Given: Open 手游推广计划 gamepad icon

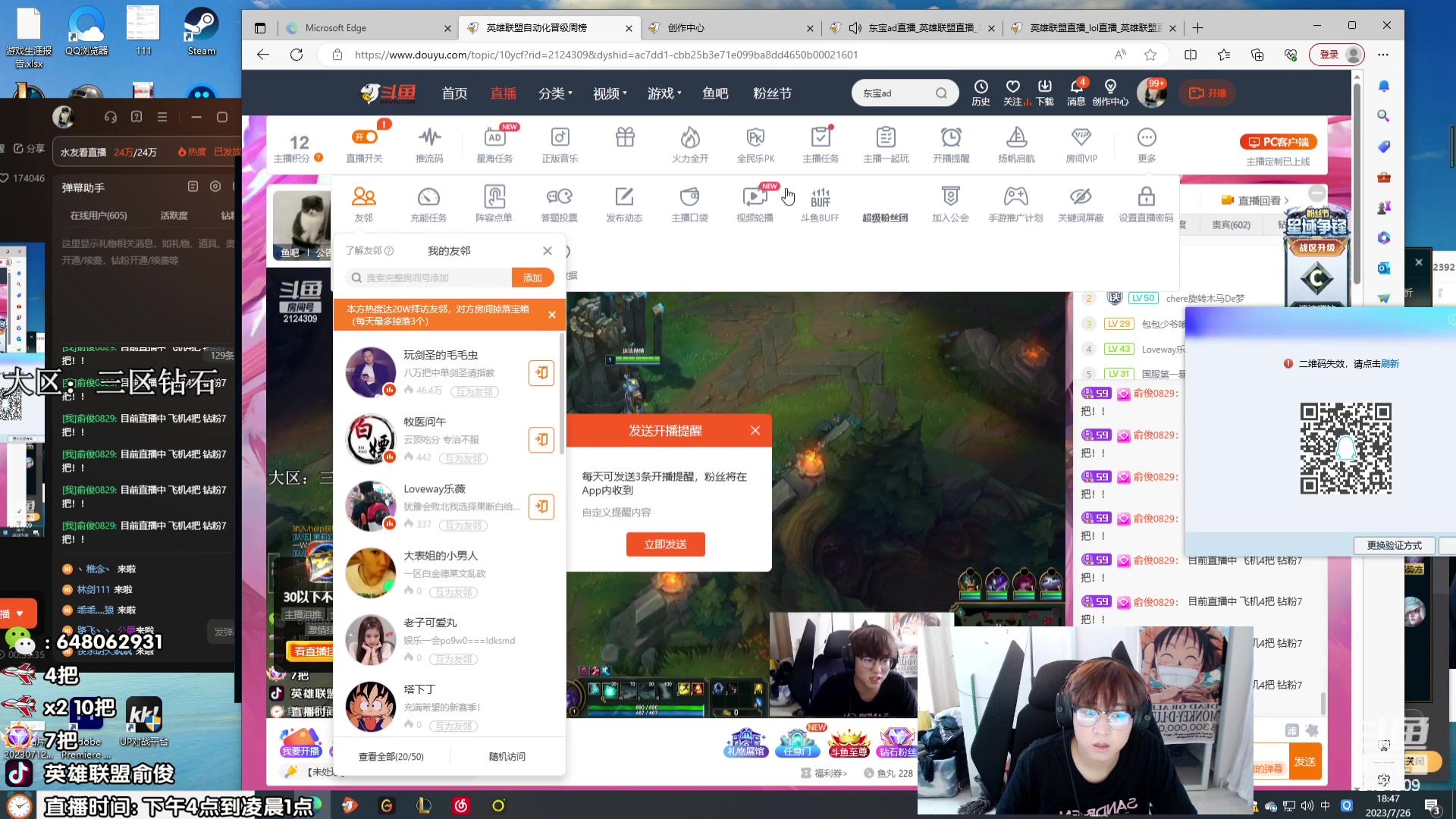Looking at the screenshot, I should tap(1015, 197).
